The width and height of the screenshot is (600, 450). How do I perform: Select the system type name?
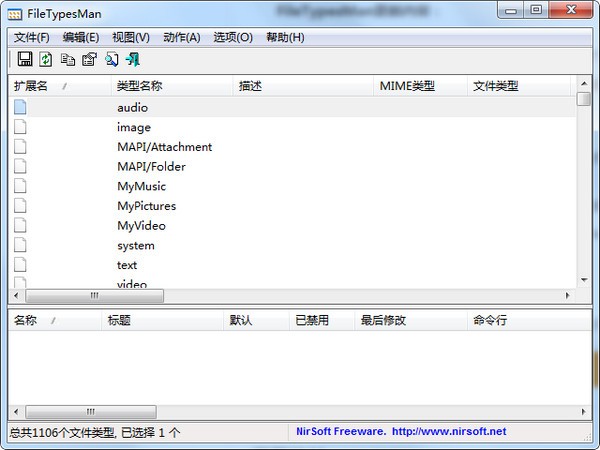coord(136,246)
